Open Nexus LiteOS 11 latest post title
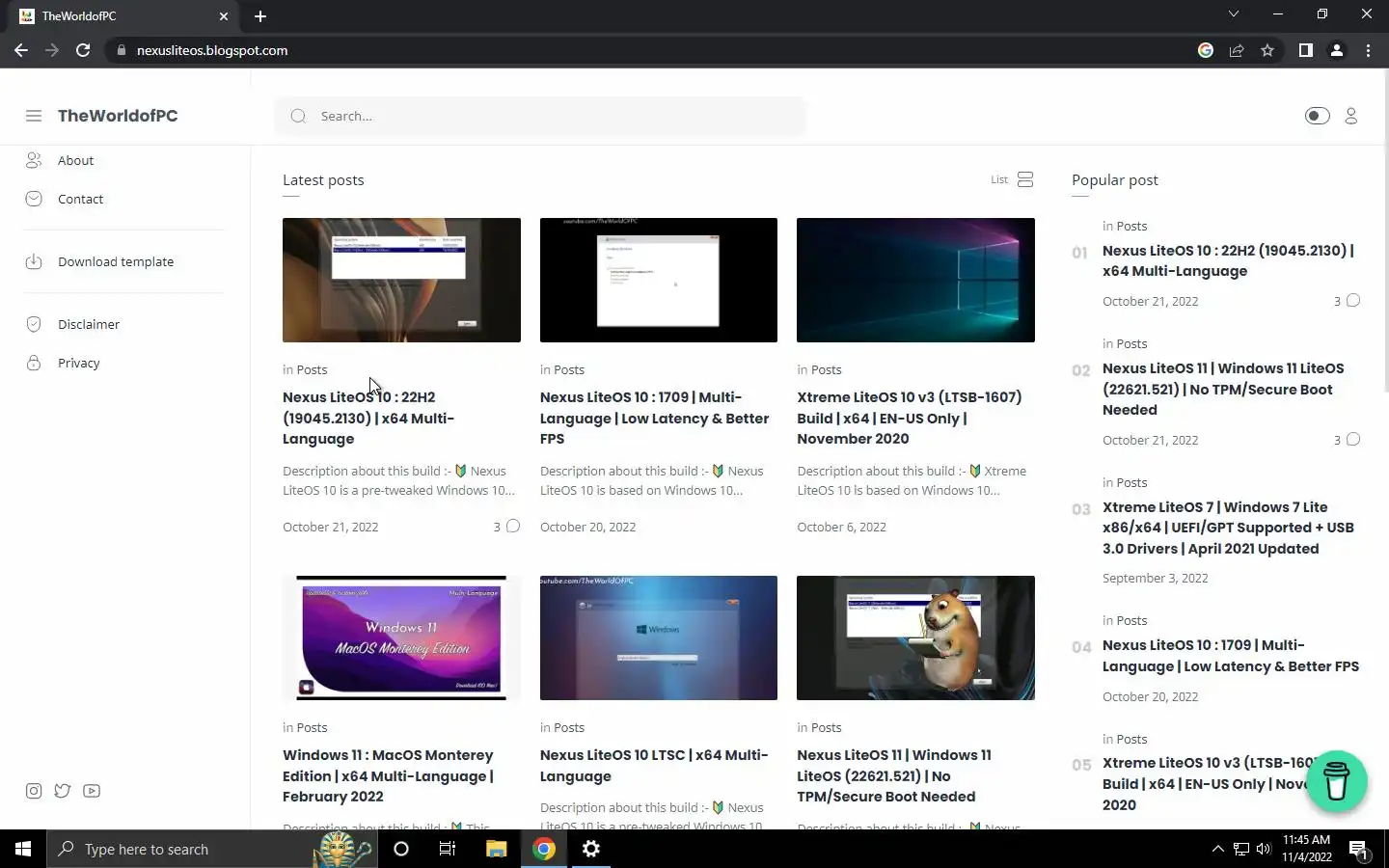This screenshot has height=868, width=1389. pos(894,775)
